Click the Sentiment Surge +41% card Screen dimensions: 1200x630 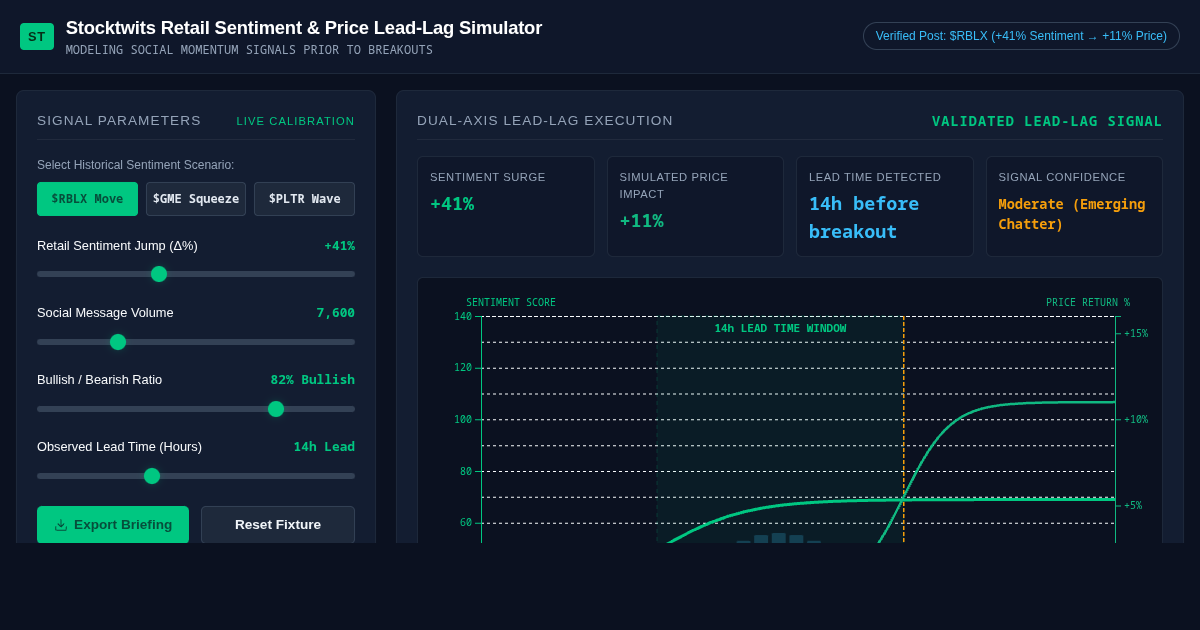[x=506, y=206]
